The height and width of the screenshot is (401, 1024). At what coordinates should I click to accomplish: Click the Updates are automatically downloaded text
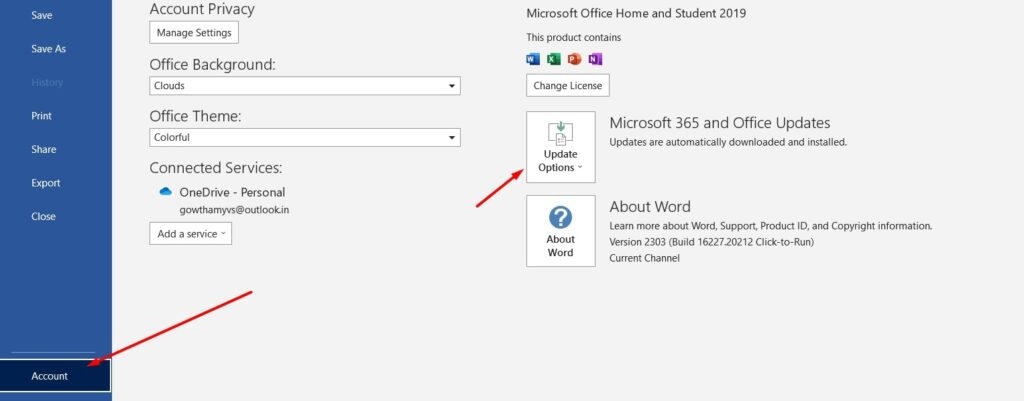(x=728, y=142)
